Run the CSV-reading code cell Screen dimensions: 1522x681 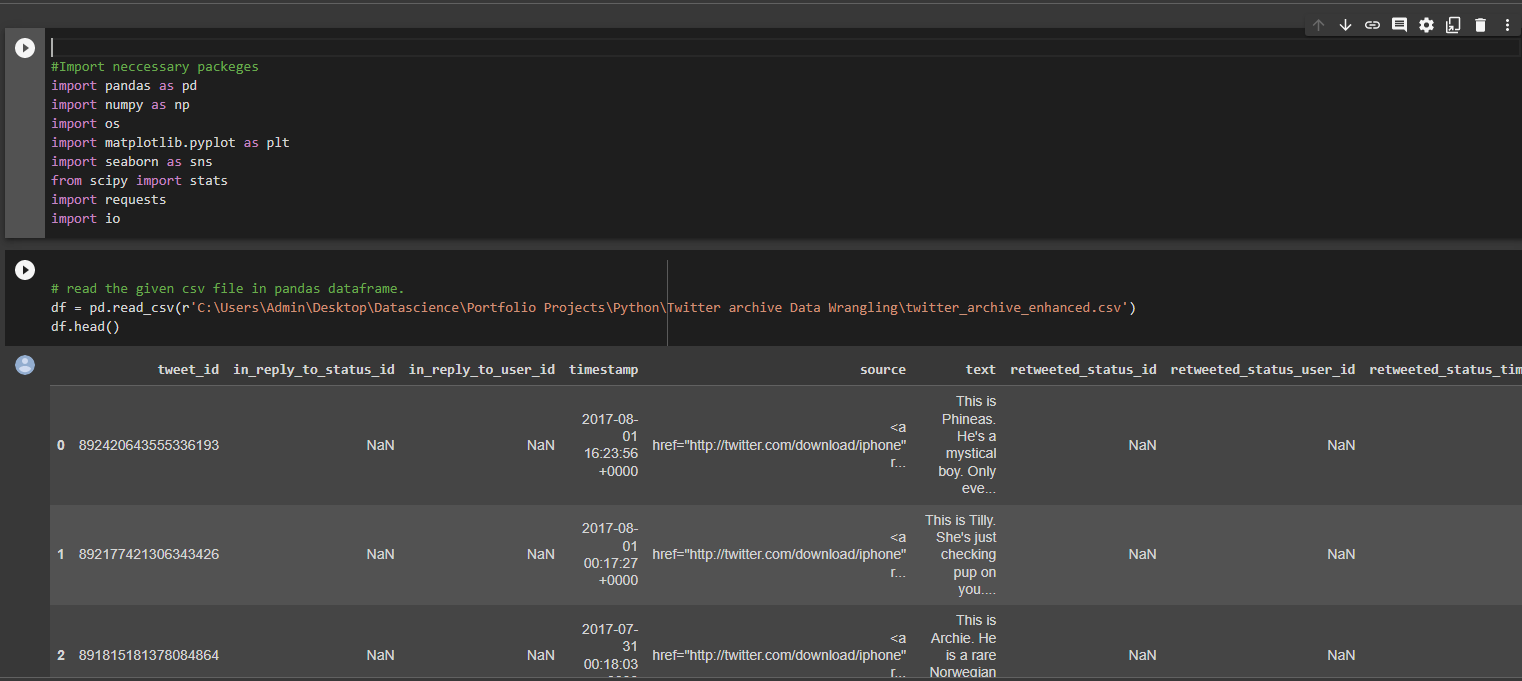[24, 269]
